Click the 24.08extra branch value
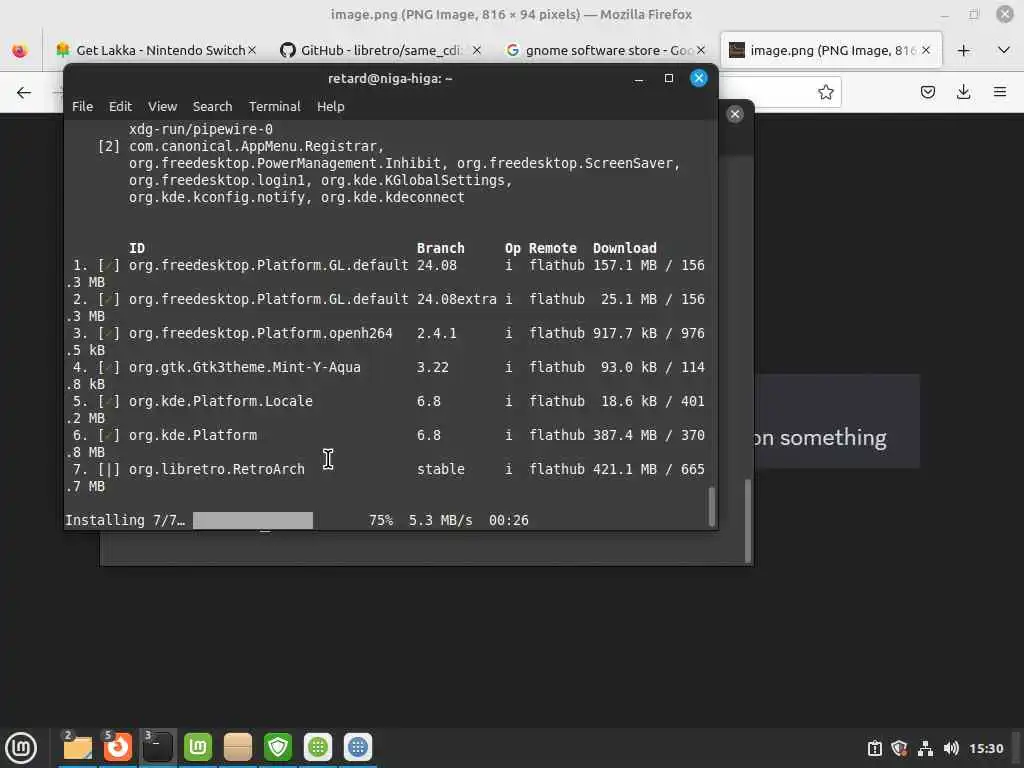This screenshot has height=768, width=1024. coord(456,300)
